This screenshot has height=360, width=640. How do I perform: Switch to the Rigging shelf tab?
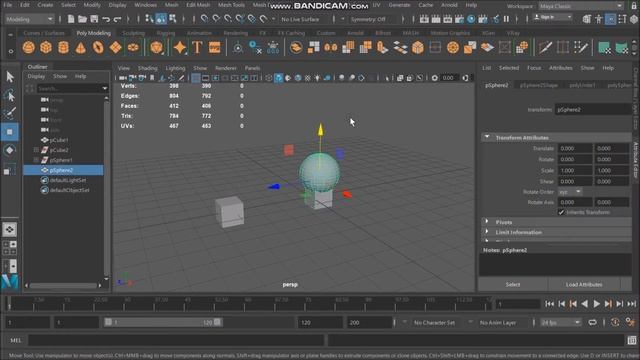coord(166,33)
